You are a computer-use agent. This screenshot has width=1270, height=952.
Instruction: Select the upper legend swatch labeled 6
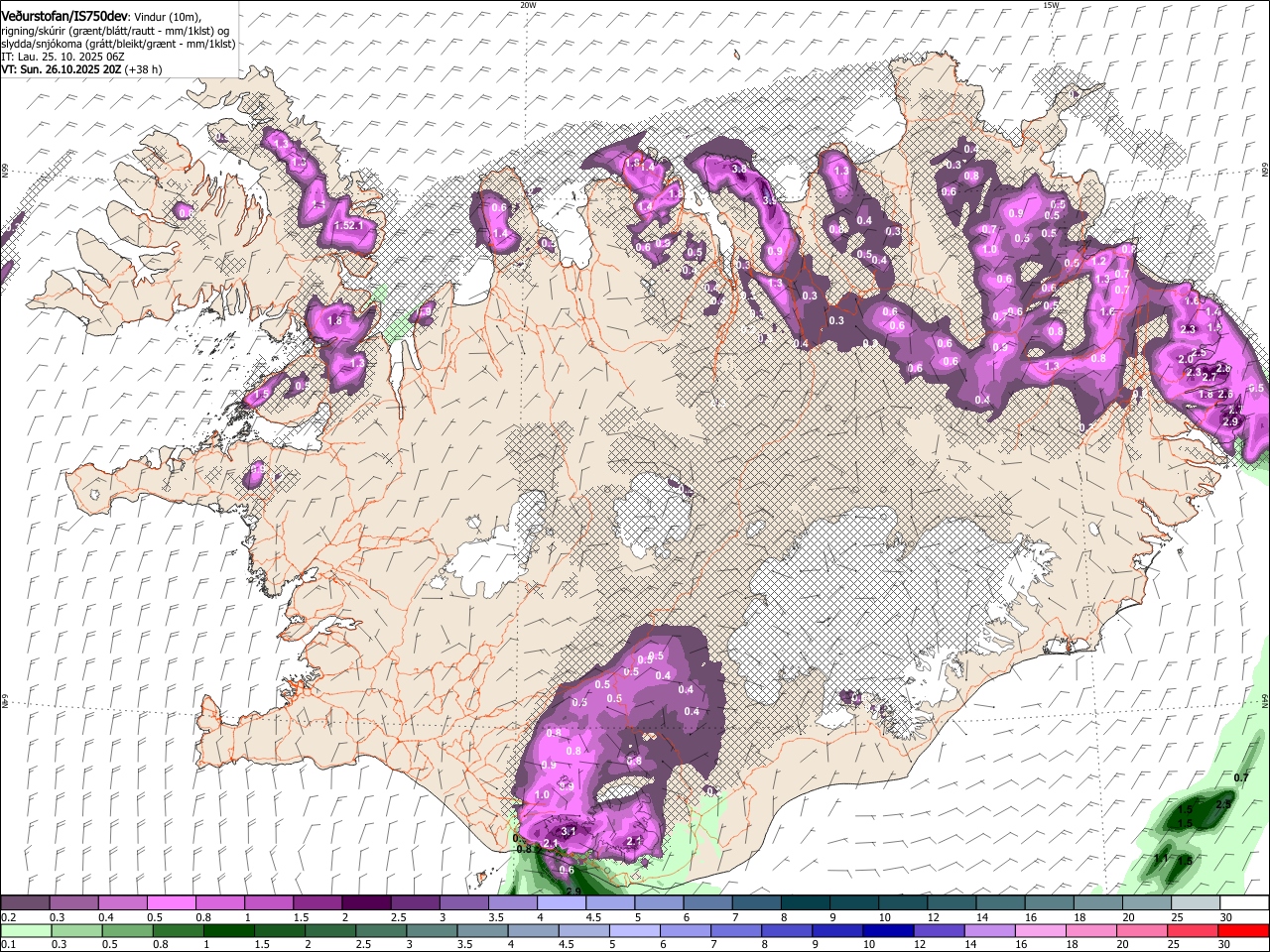pos(706,903)
